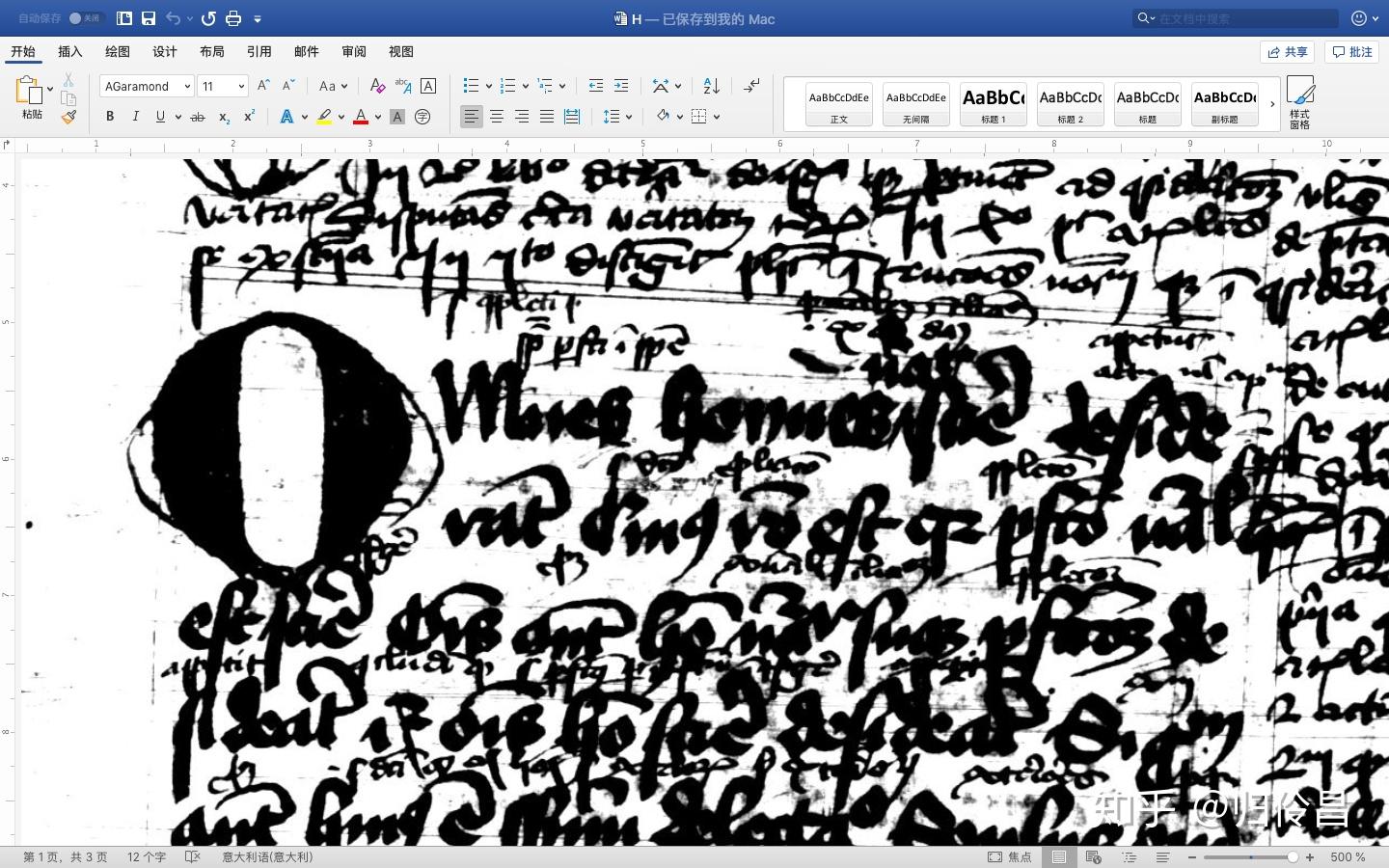
Task: Switch to the 引用 tab
Action: point(259,52)
